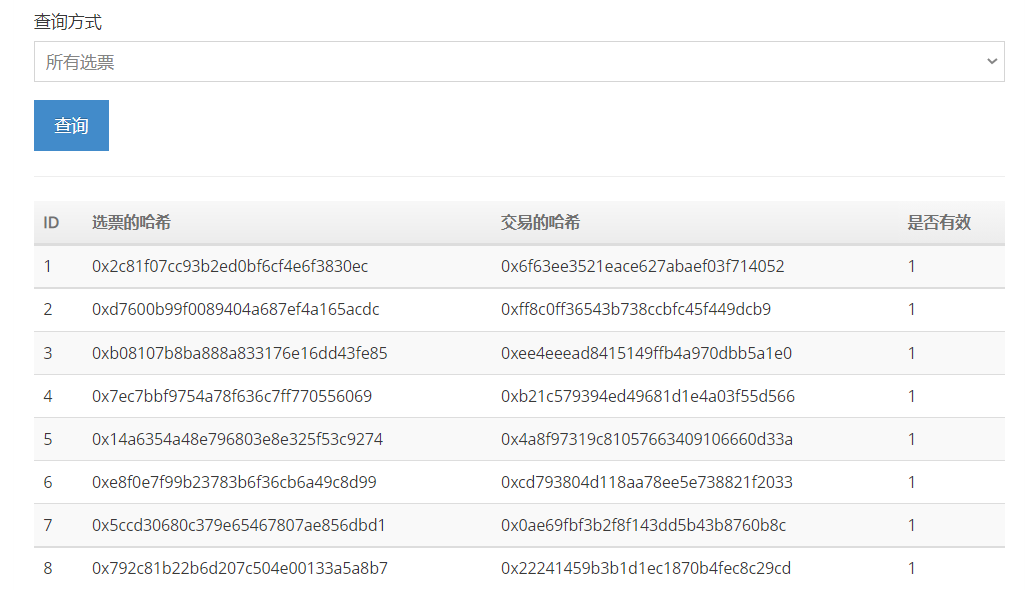Select transaction hash 0x0ae69fbf3b2f8f143dd5b43b8760b8c
Image resolution: width=1025 pixels, height=590 pixels.
[643, 525]
